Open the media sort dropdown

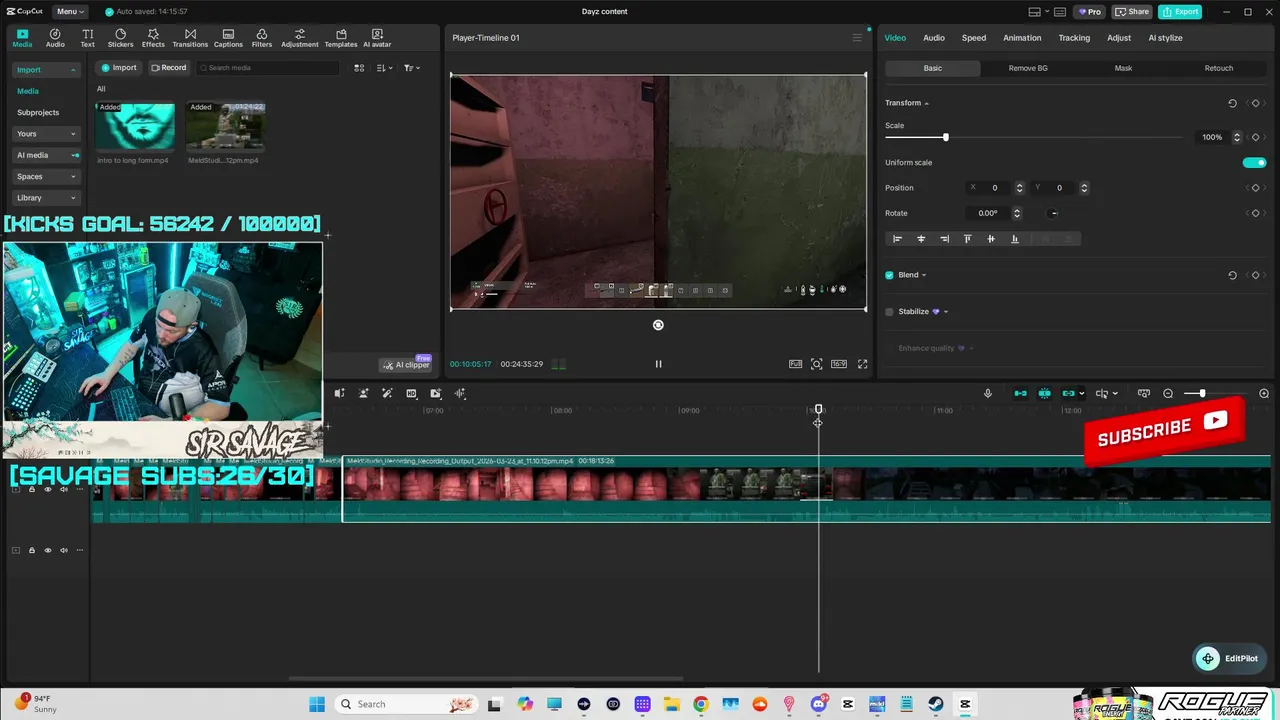click(x=385, y=68)
